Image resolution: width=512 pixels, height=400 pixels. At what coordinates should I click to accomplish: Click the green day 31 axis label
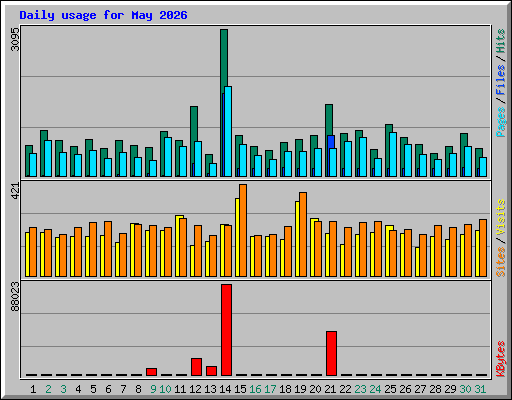(480, 389)
